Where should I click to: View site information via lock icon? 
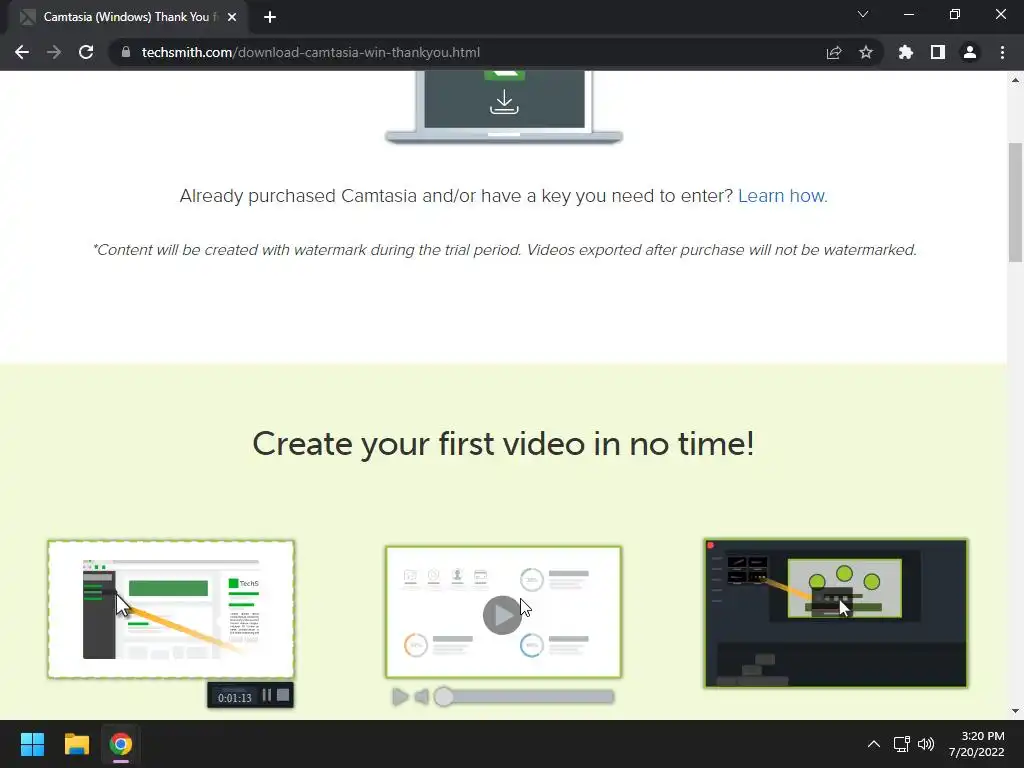pos(126,52)
